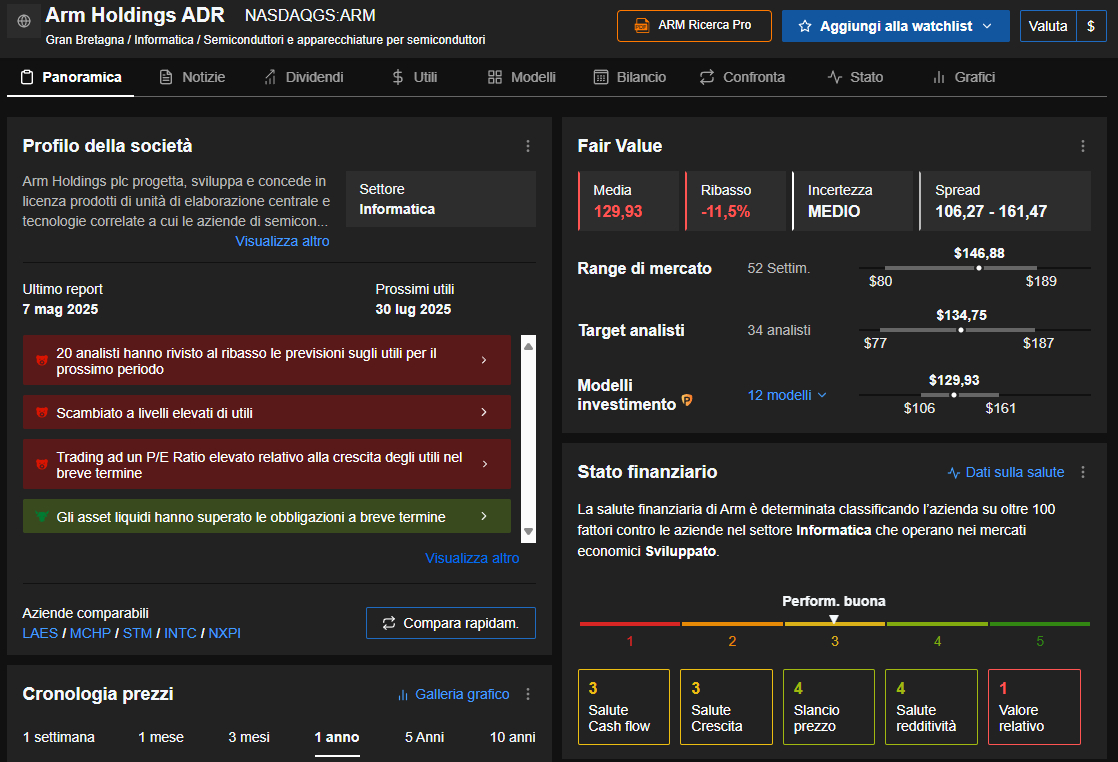1118x762 pixels.
Task: Open chevron on Scambiato a livelli elevati di utili
Action: pos(484,413)
